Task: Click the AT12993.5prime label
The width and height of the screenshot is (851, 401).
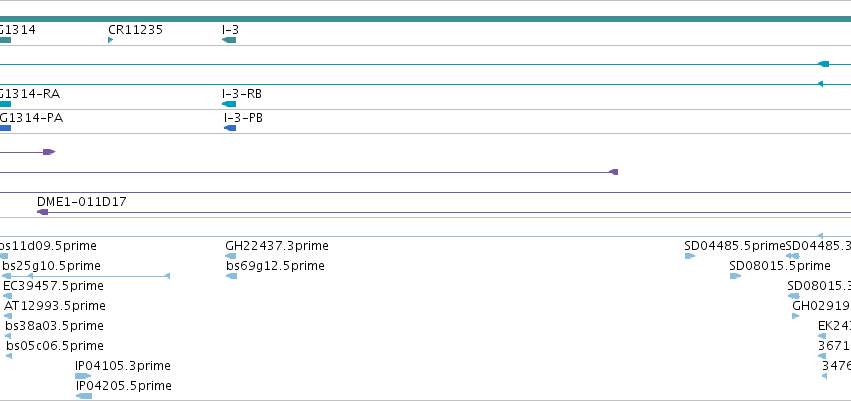Action: click(55, 306)
